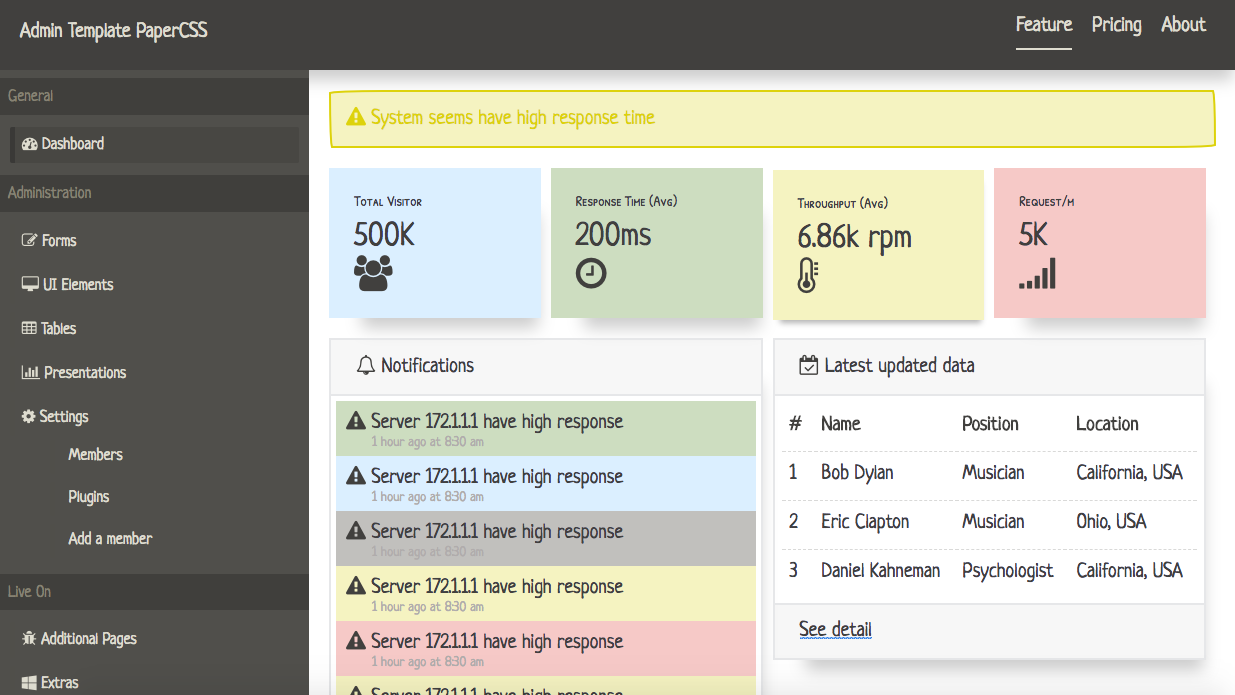Click the Throughput thermometer icon
Image resolution: width=1235 pixels, height=695 pixels.
click(808, 275)
